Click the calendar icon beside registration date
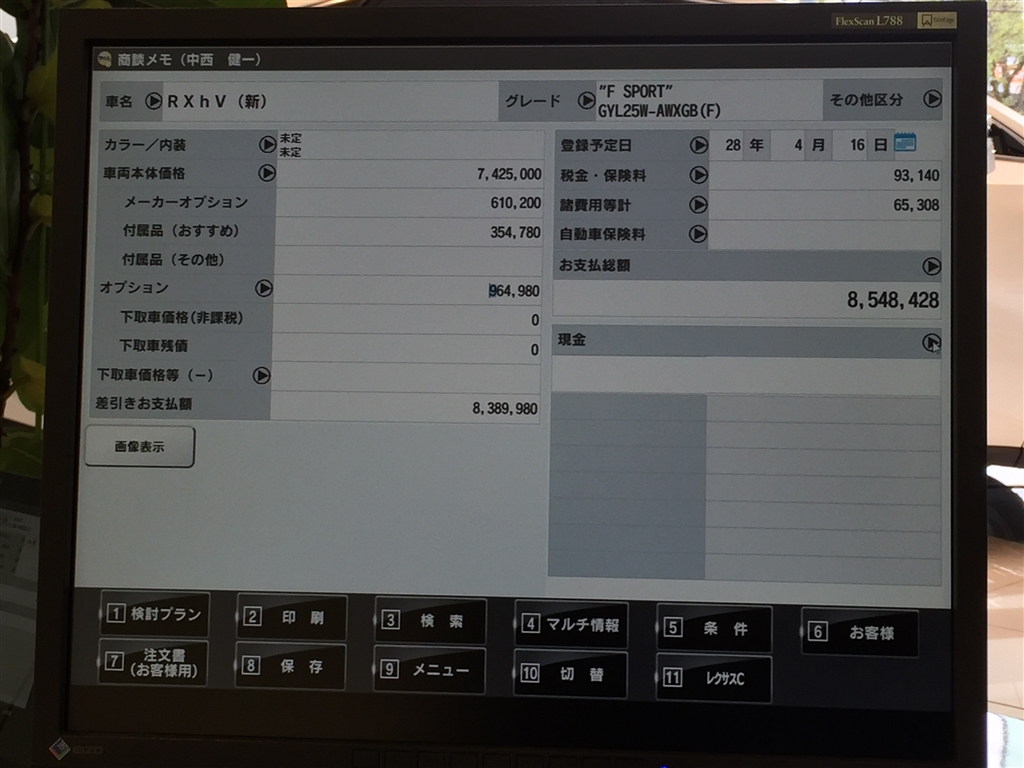This screenshot has width=1024, height=768. pos(905,143)
